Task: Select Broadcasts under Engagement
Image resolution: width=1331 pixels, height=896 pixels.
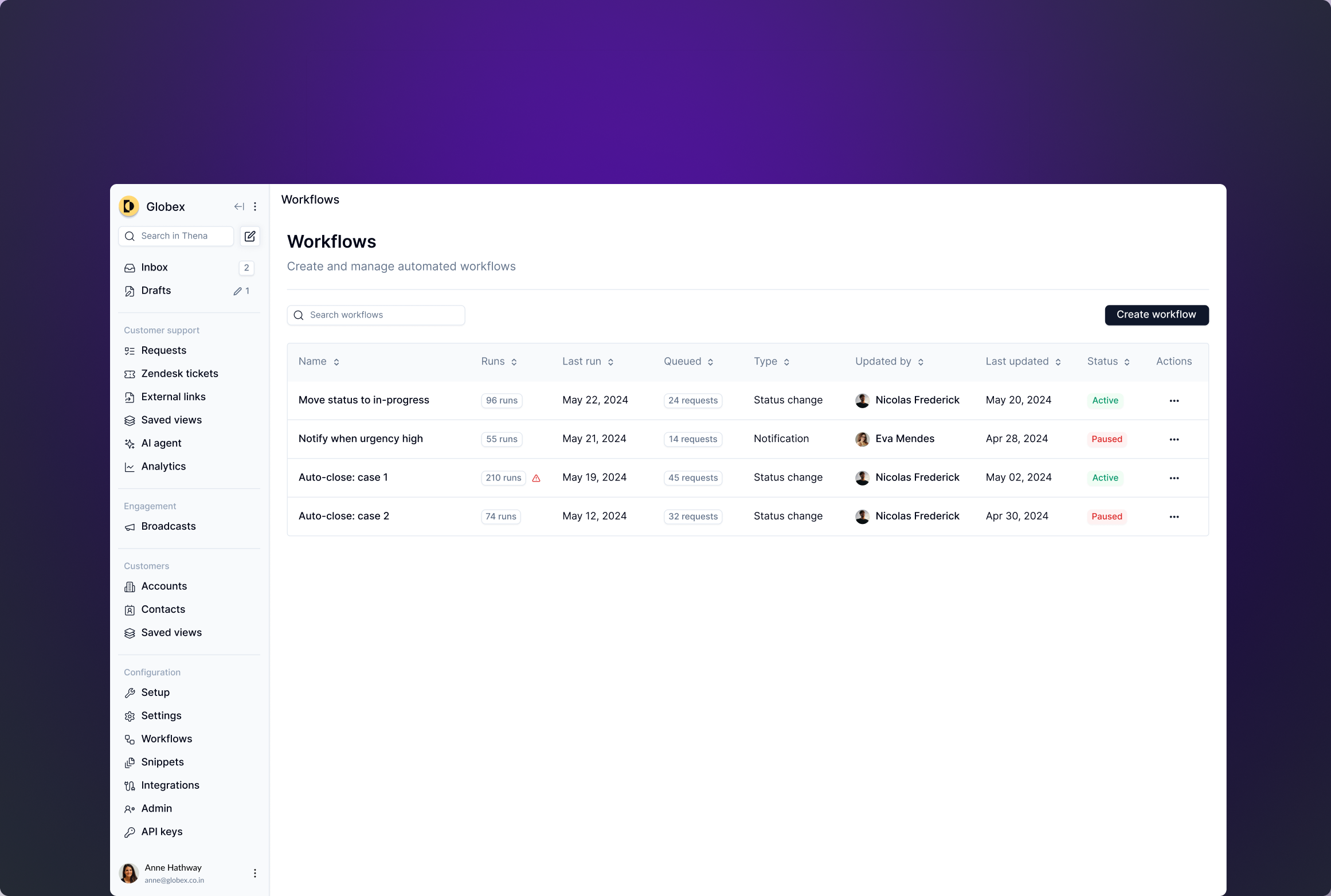Action: (x=168, y=526)
